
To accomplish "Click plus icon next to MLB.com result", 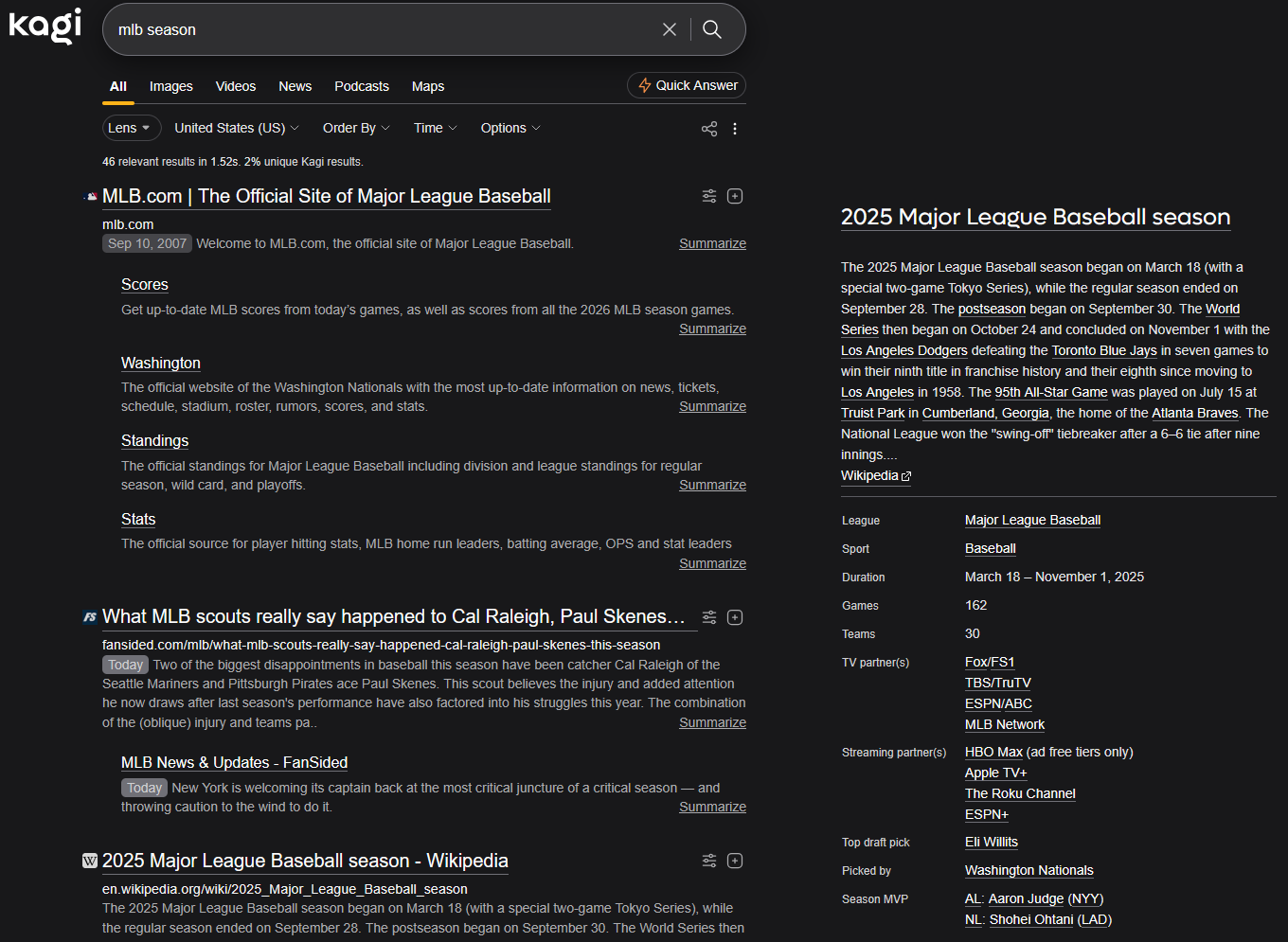I will (x=735, y=196).
